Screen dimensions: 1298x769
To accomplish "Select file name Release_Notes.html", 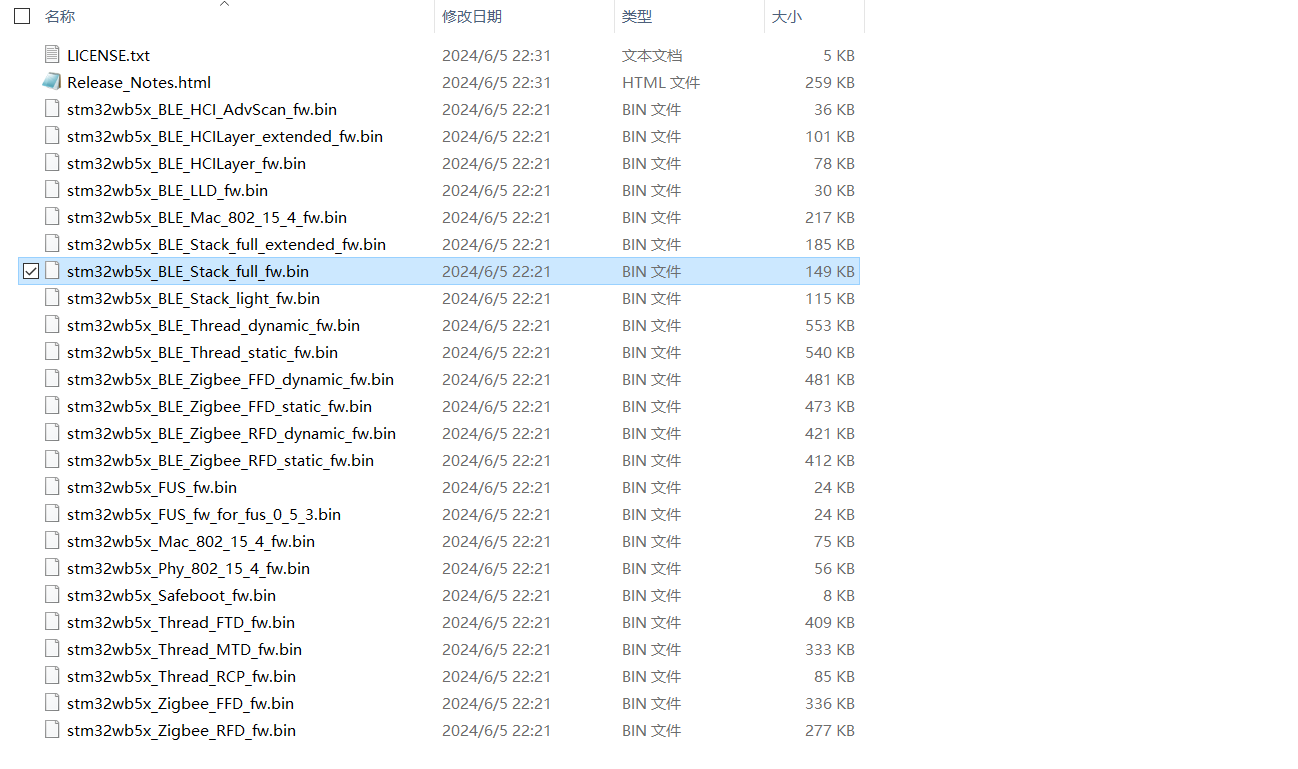I will [x=139, y=83].
